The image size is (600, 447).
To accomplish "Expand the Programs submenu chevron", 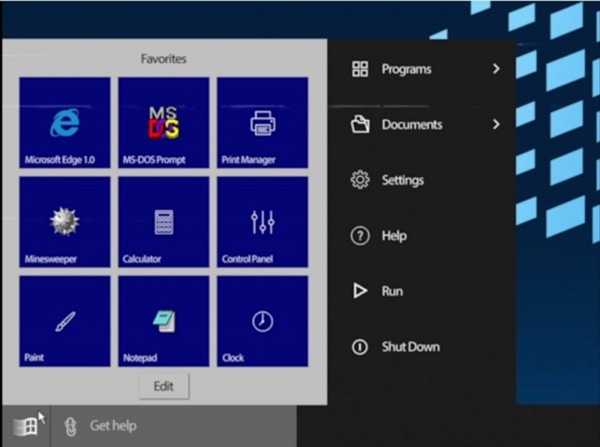I will click(496, 69).
